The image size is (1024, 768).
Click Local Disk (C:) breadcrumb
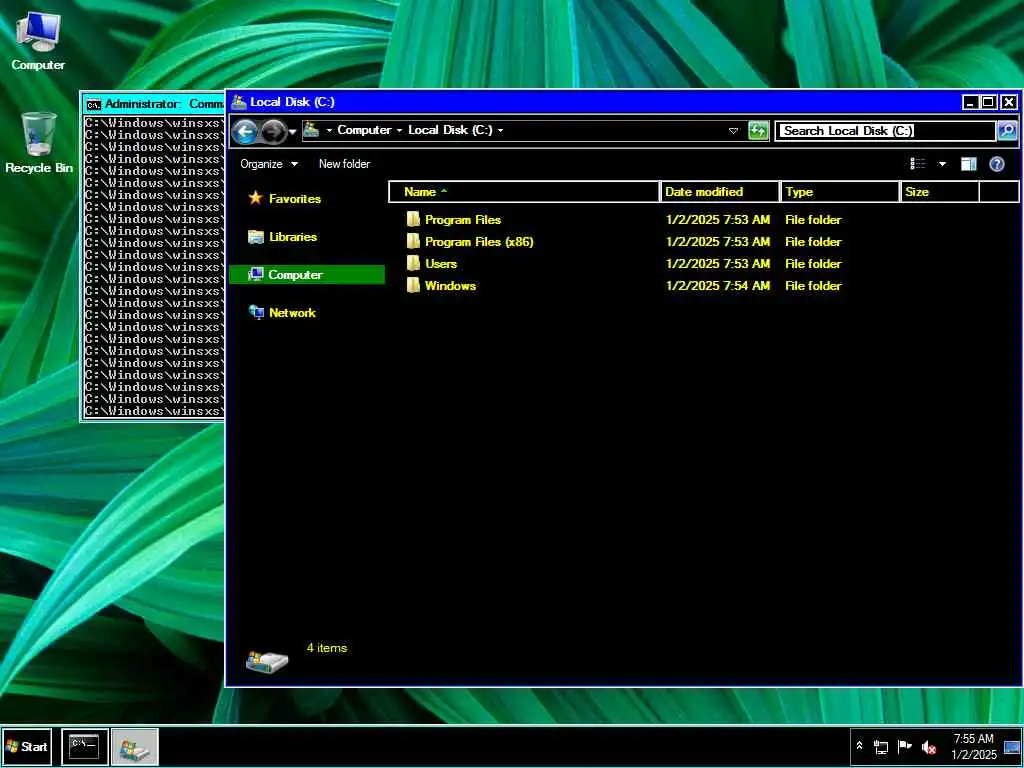click(451, 130)
